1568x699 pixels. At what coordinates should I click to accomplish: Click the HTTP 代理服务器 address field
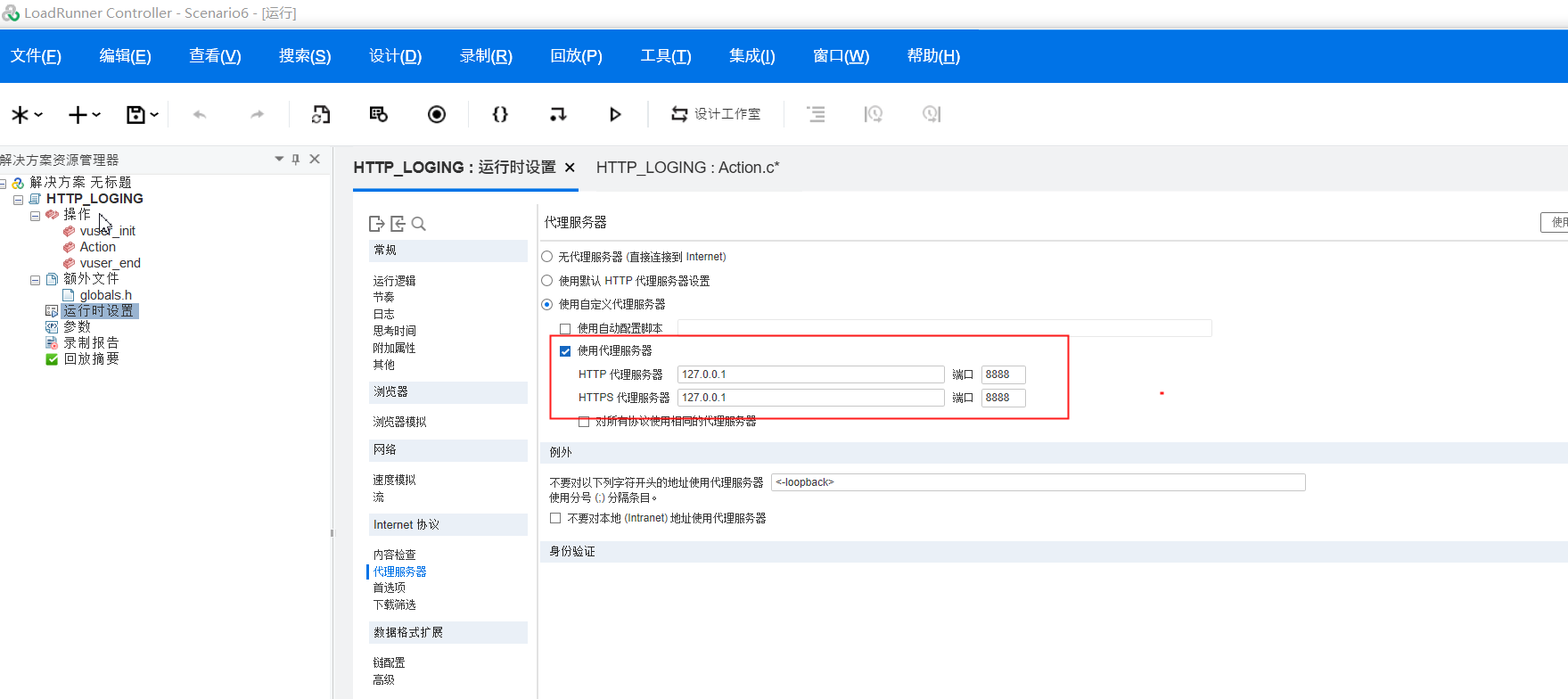click(x=811, y=374)
